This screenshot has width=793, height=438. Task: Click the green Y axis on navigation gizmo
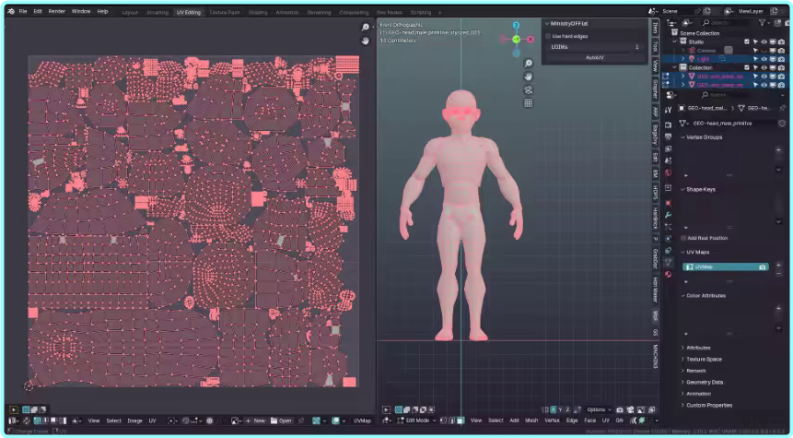pyautogui.click(x=517, y=39)
